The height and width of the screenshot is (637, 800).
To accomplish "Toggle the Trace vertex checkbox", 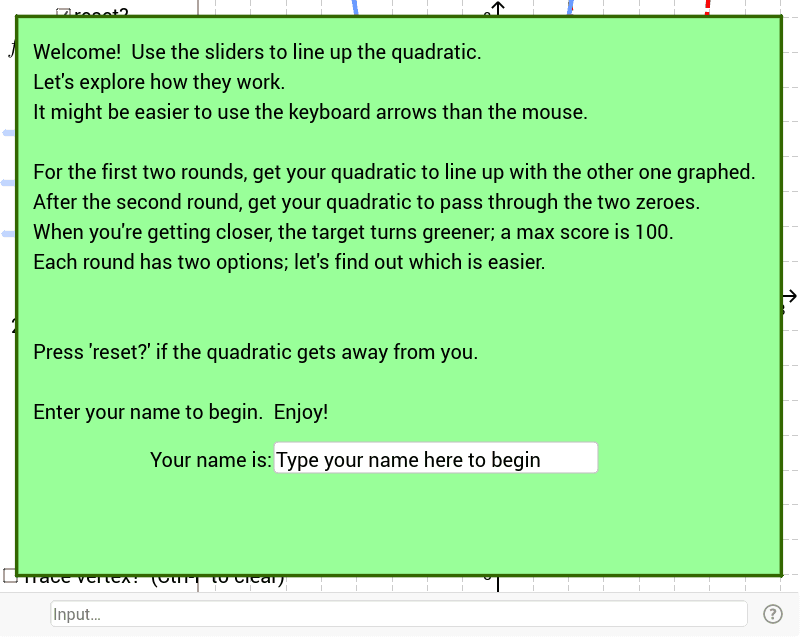I will [x=9, y=576].
